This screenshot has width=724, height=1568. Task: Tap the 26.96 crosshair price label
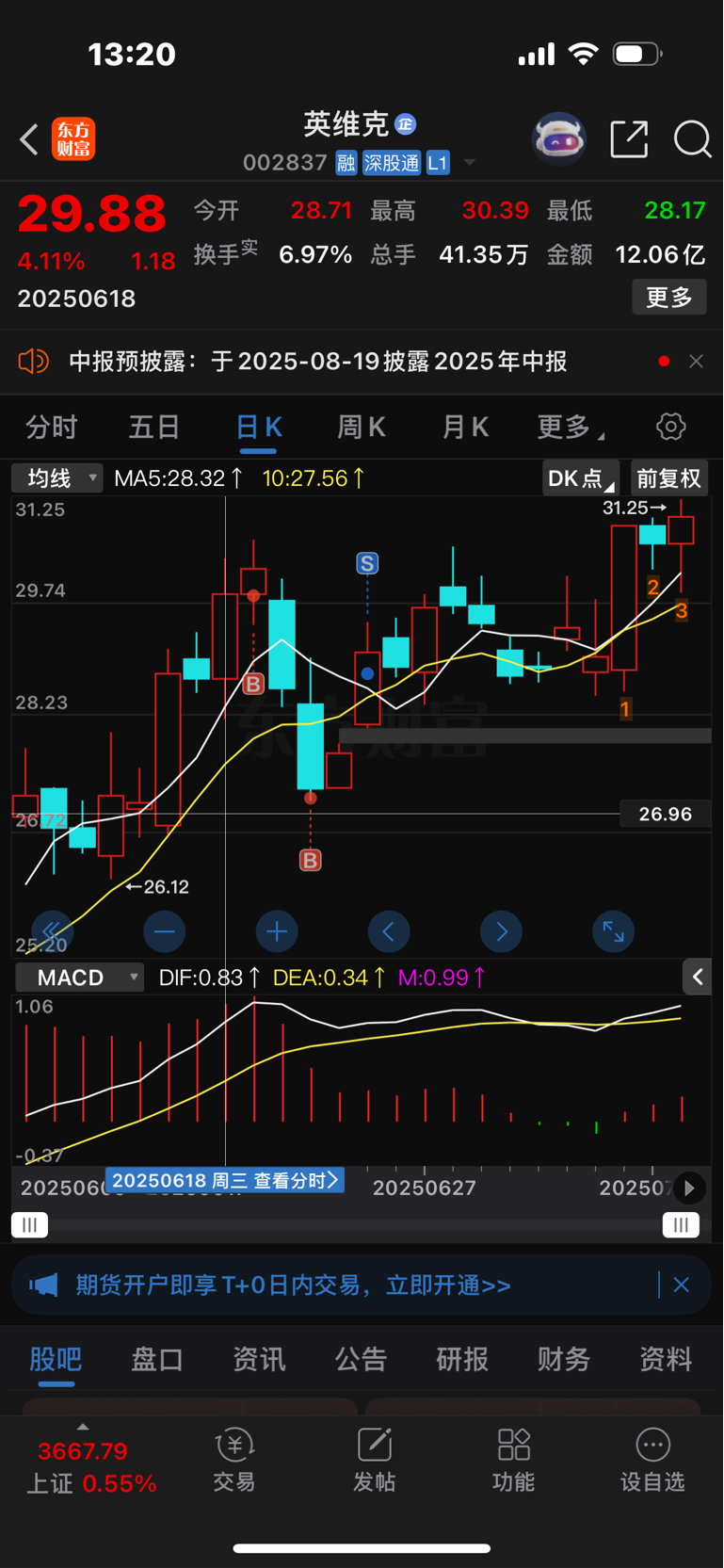coord(665,814)
